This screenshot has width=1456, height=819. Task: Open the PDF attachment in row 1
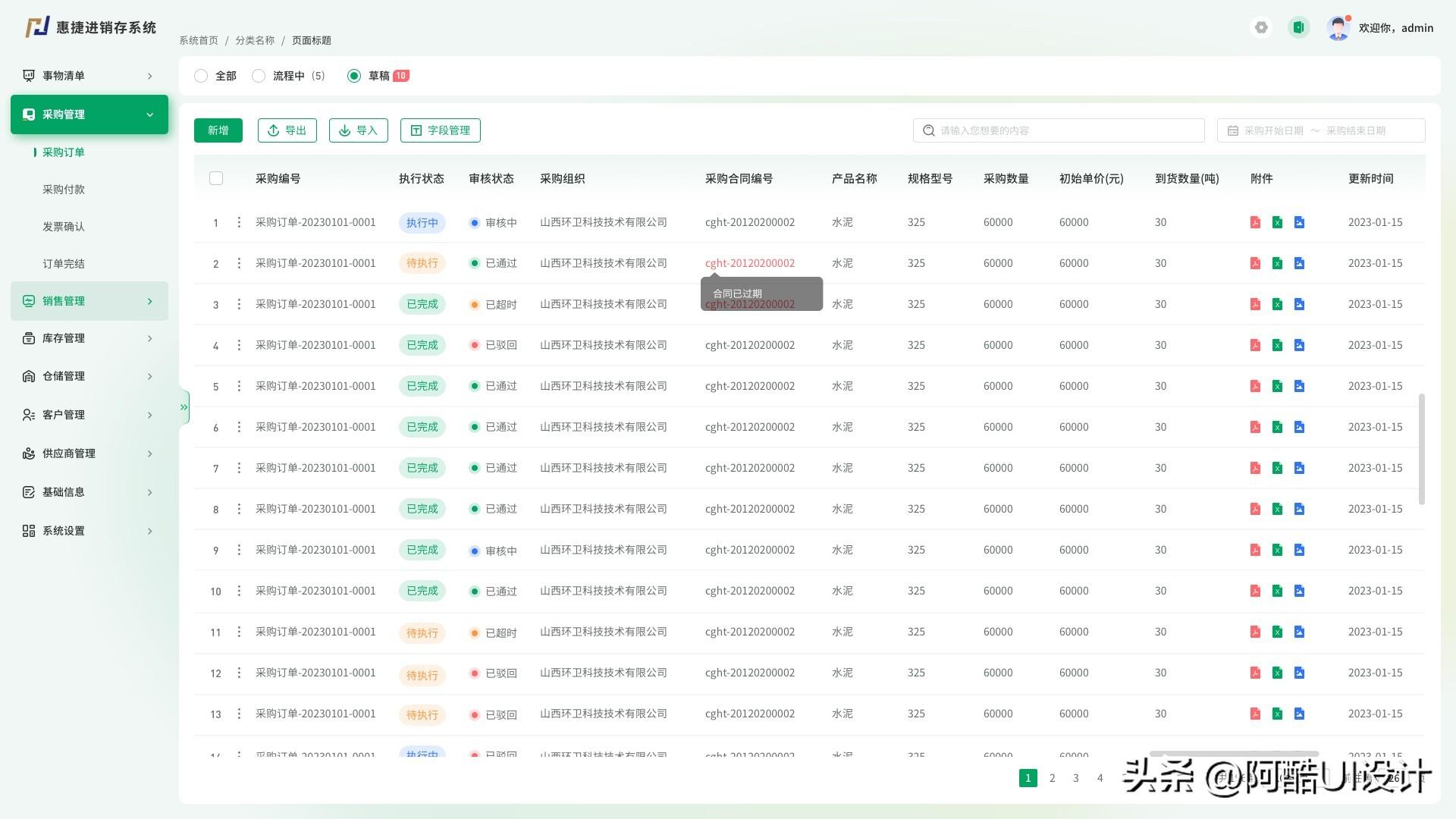(1255, 222)
